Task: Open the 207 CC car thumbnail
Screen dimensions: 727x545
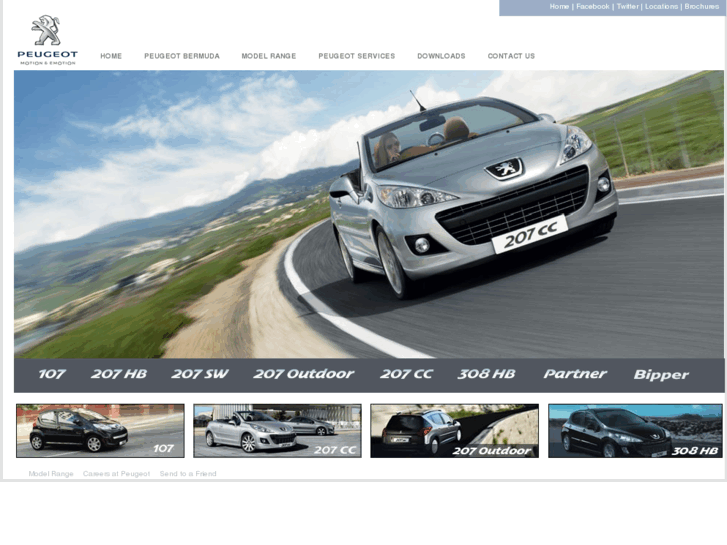Action: [277, 430]
